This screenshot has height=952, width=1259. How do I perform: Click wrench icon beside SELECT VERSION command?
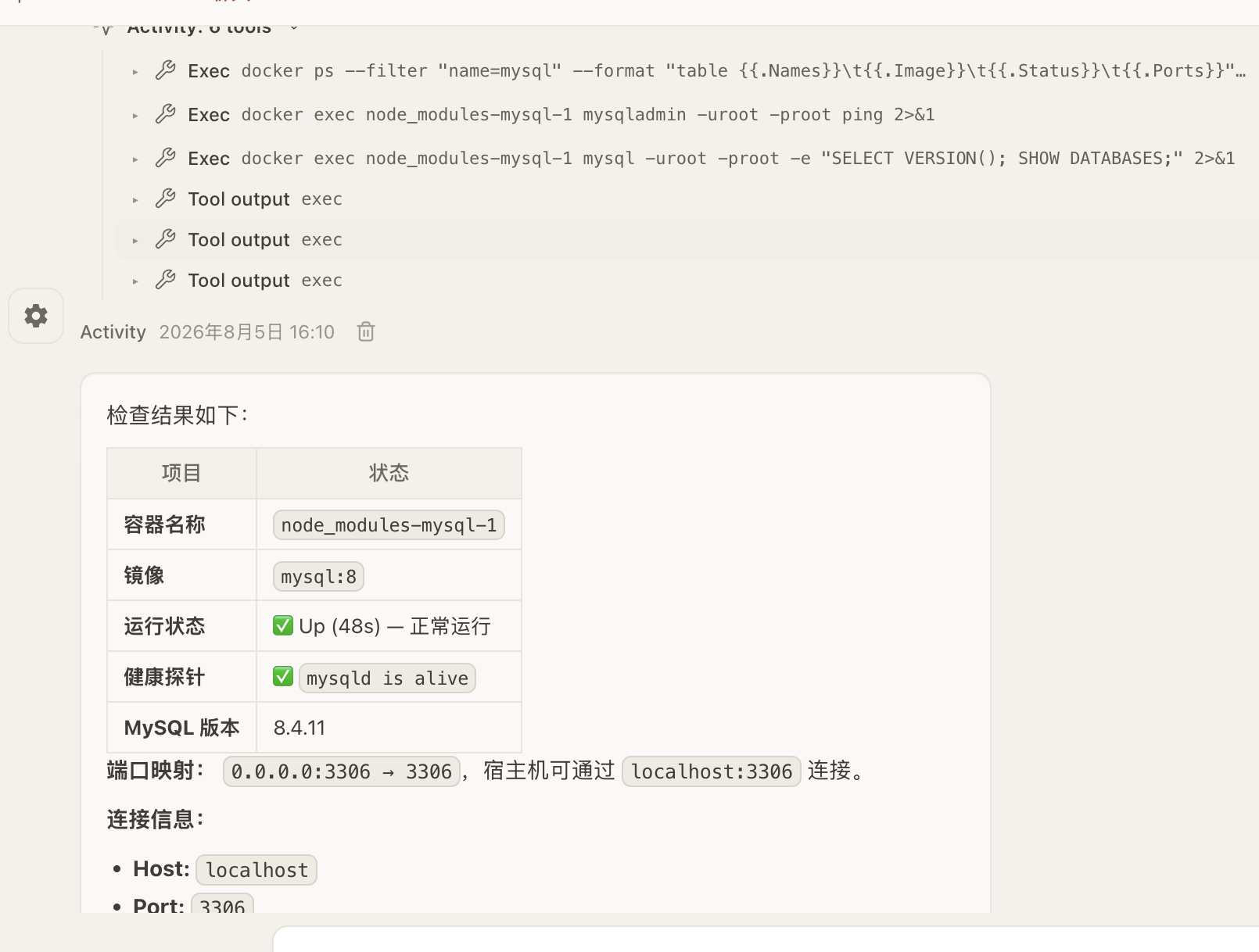click(165, 158)
